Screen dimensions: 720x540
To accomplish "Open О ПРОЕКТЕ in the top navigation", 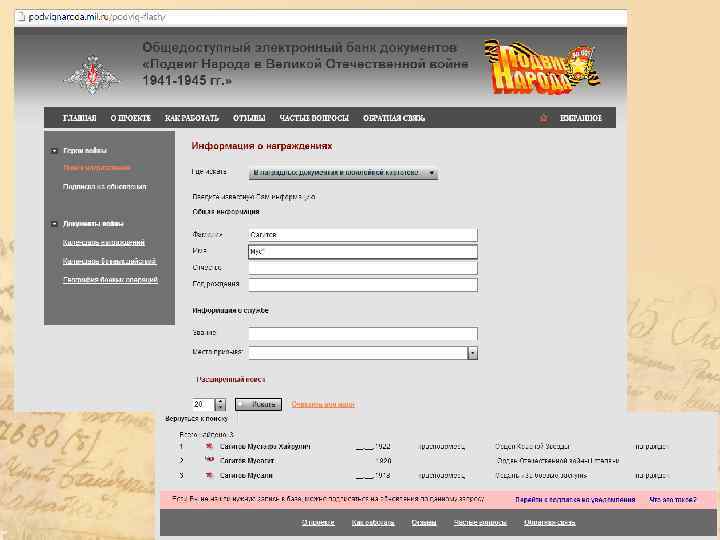I will 130,118.
